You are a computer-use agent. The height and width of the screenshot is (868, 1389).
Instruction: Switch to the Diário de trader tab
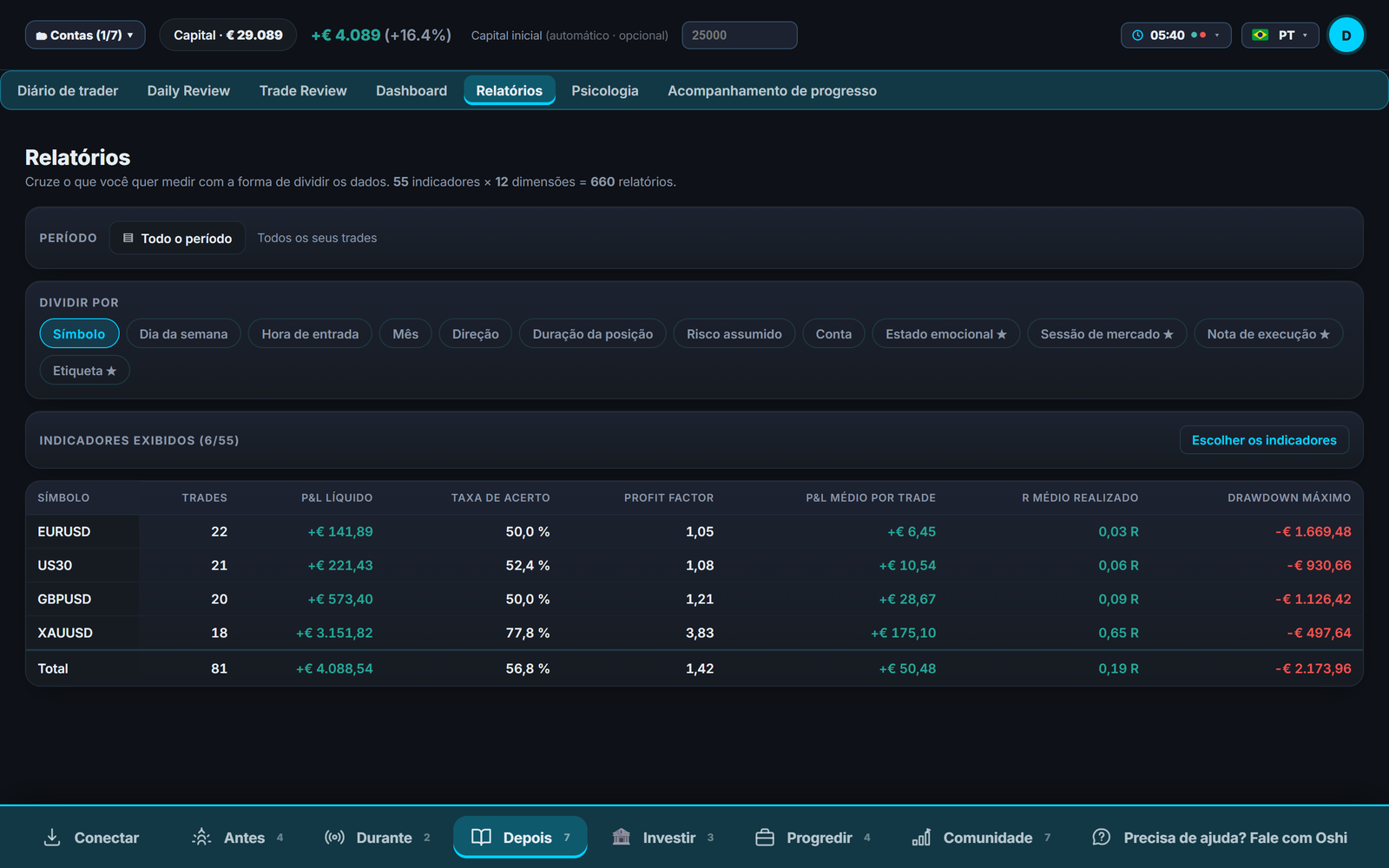tap(68, 90)
